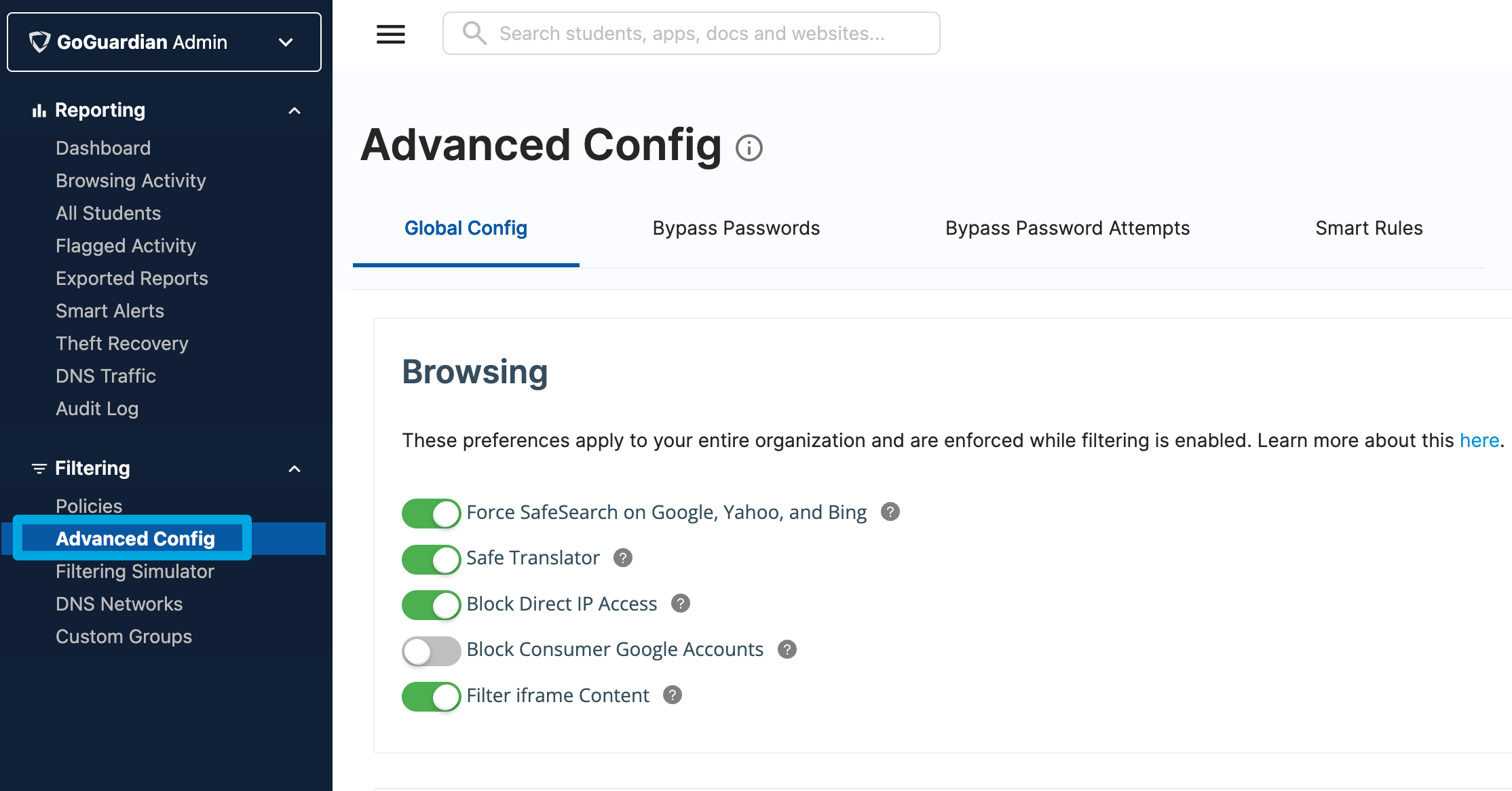Click the Filtering Simulator menu item

point(135,572)
